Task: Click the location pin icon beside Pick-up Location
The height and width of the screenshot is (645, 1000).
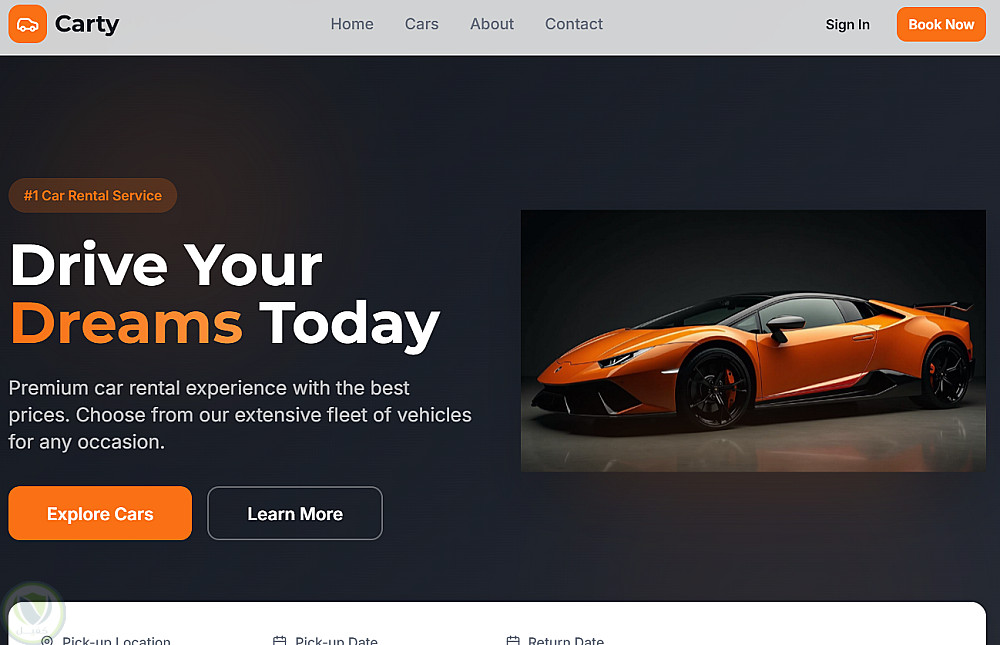Action: (47, 640)
